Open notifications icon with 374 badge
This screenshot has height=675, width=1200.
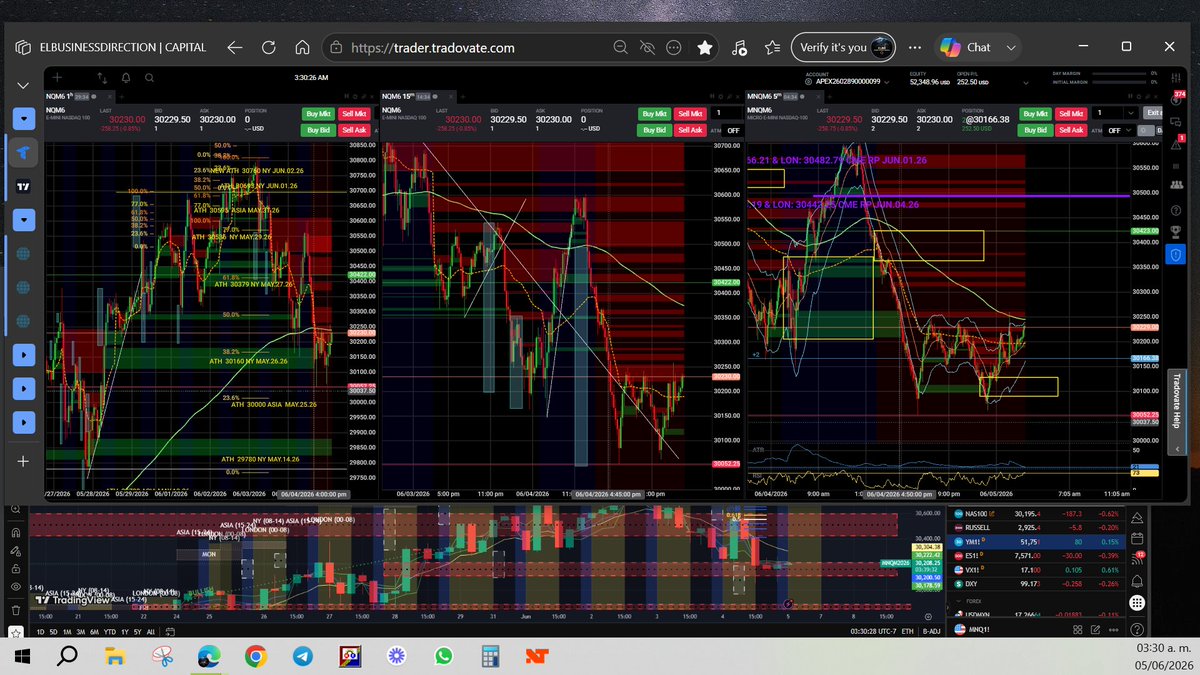coord(1176,99)
